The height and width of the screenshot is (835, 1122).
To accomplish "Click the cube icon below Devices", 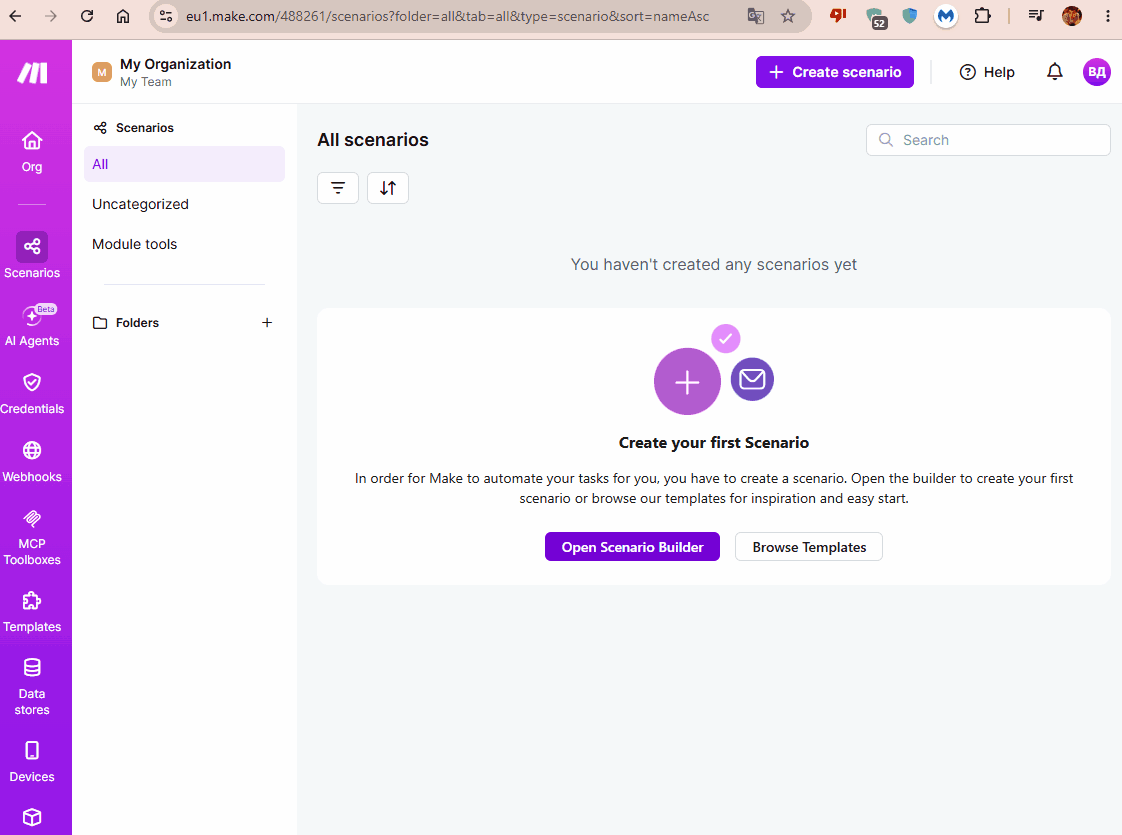I will (x=32, y=817).
